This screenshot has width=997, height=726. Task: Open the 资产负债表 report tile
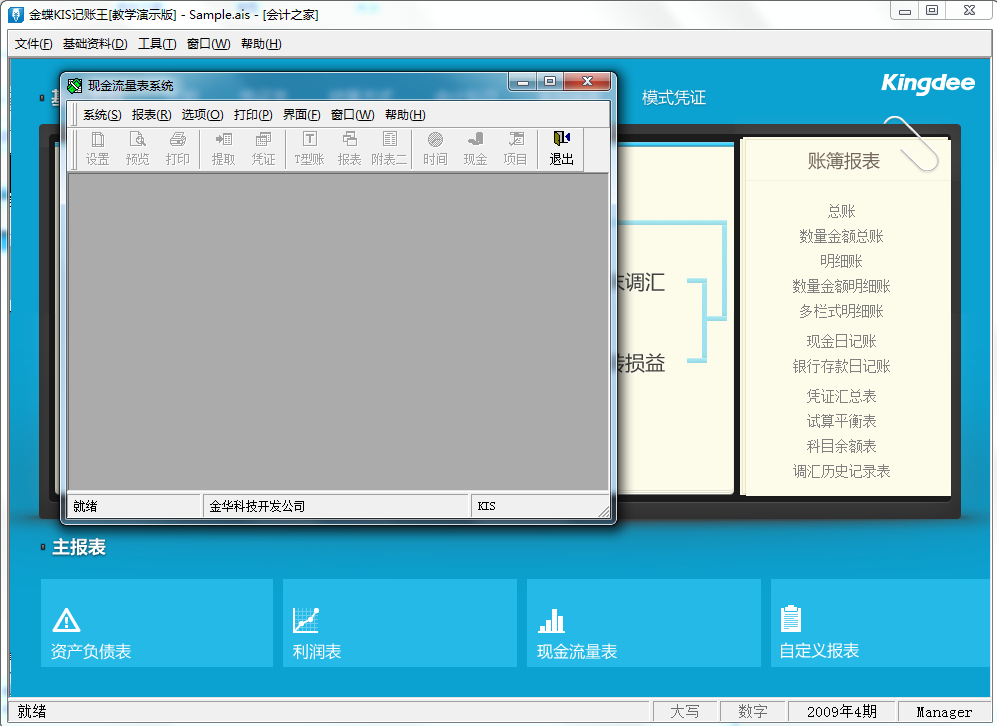click(x=156, y=622)
